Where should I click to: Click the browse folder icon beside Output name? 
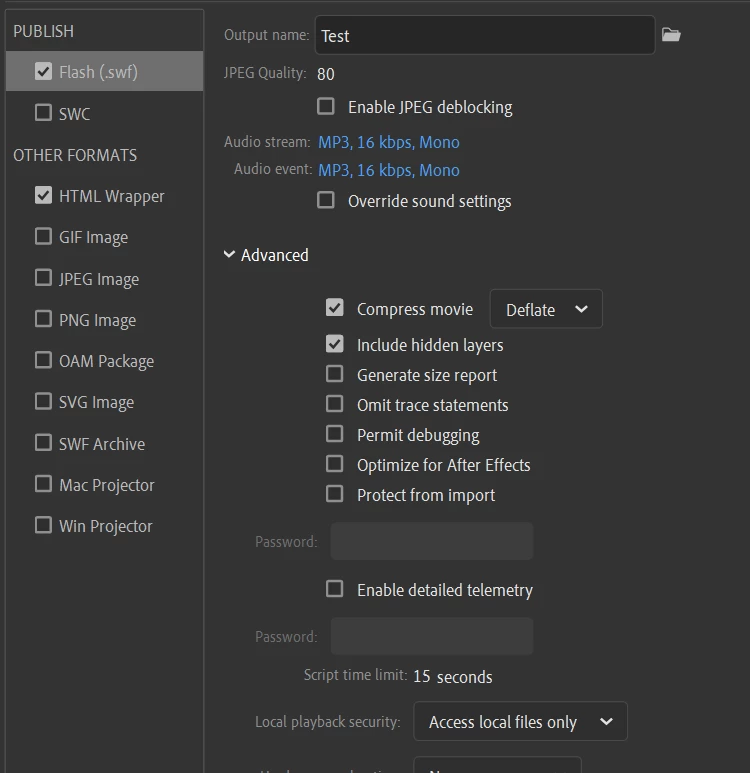(x=671, y=35)
